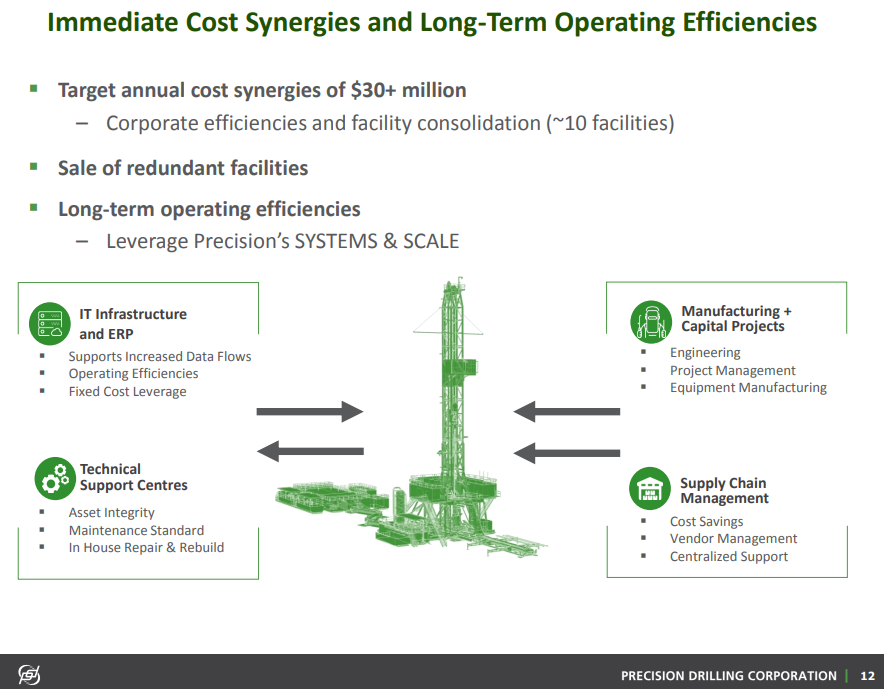Click the Precision Drilling logo in footer
884x689 pixels.
coord(29,674)
